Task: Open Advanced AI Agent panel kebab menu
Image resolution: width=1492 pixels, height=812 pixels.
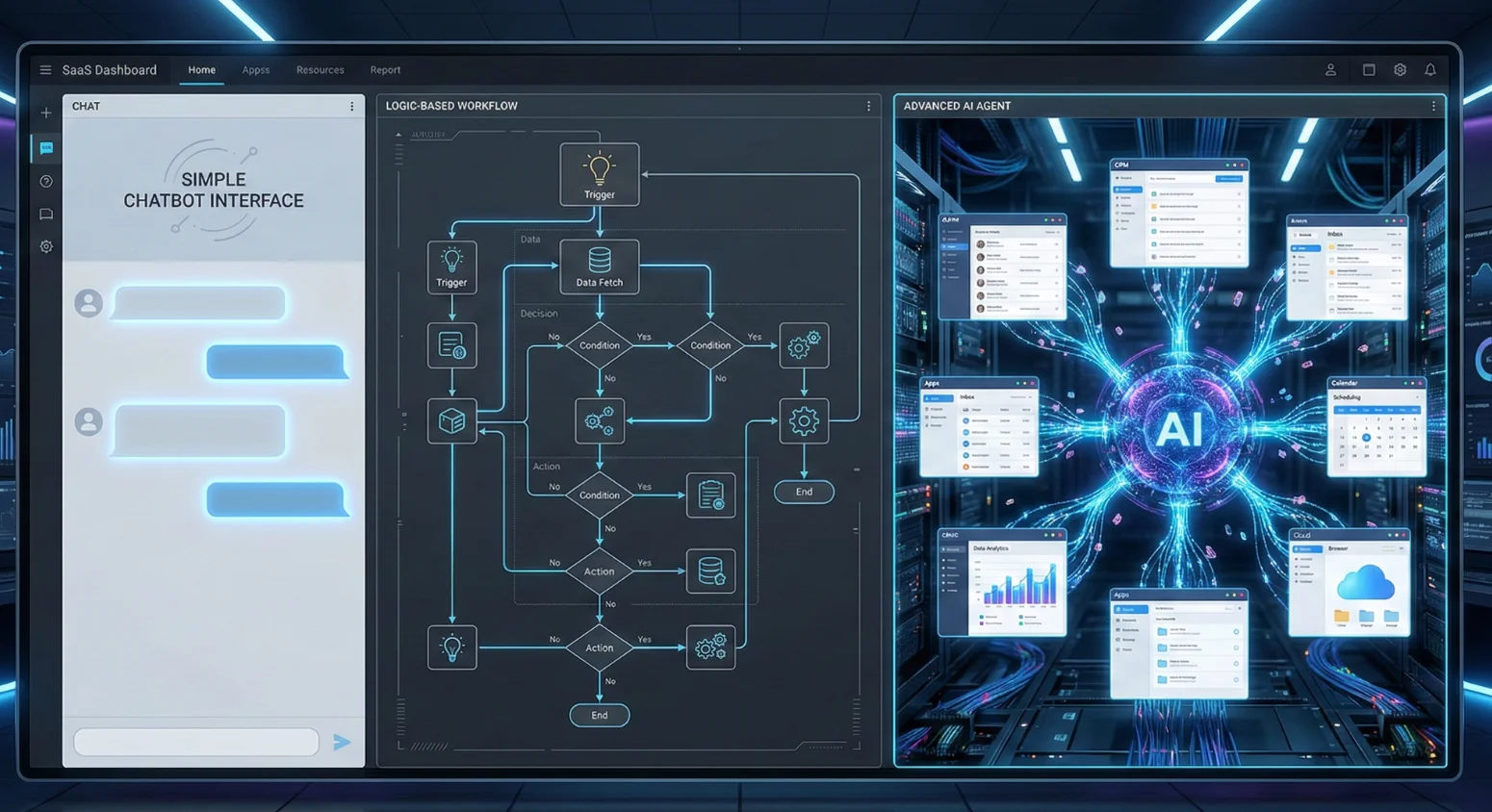Action: point(1433,106)
